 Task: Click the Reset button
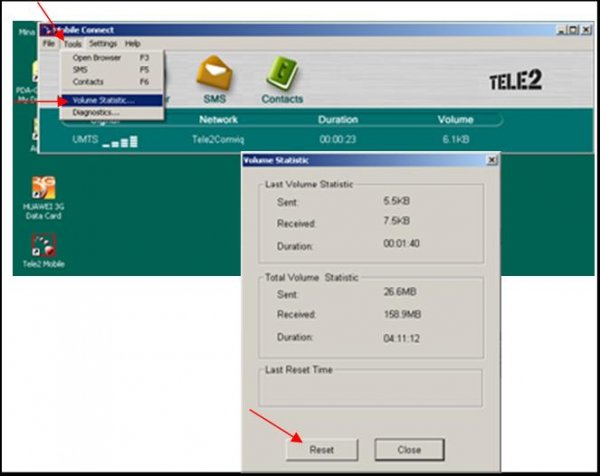322,450
